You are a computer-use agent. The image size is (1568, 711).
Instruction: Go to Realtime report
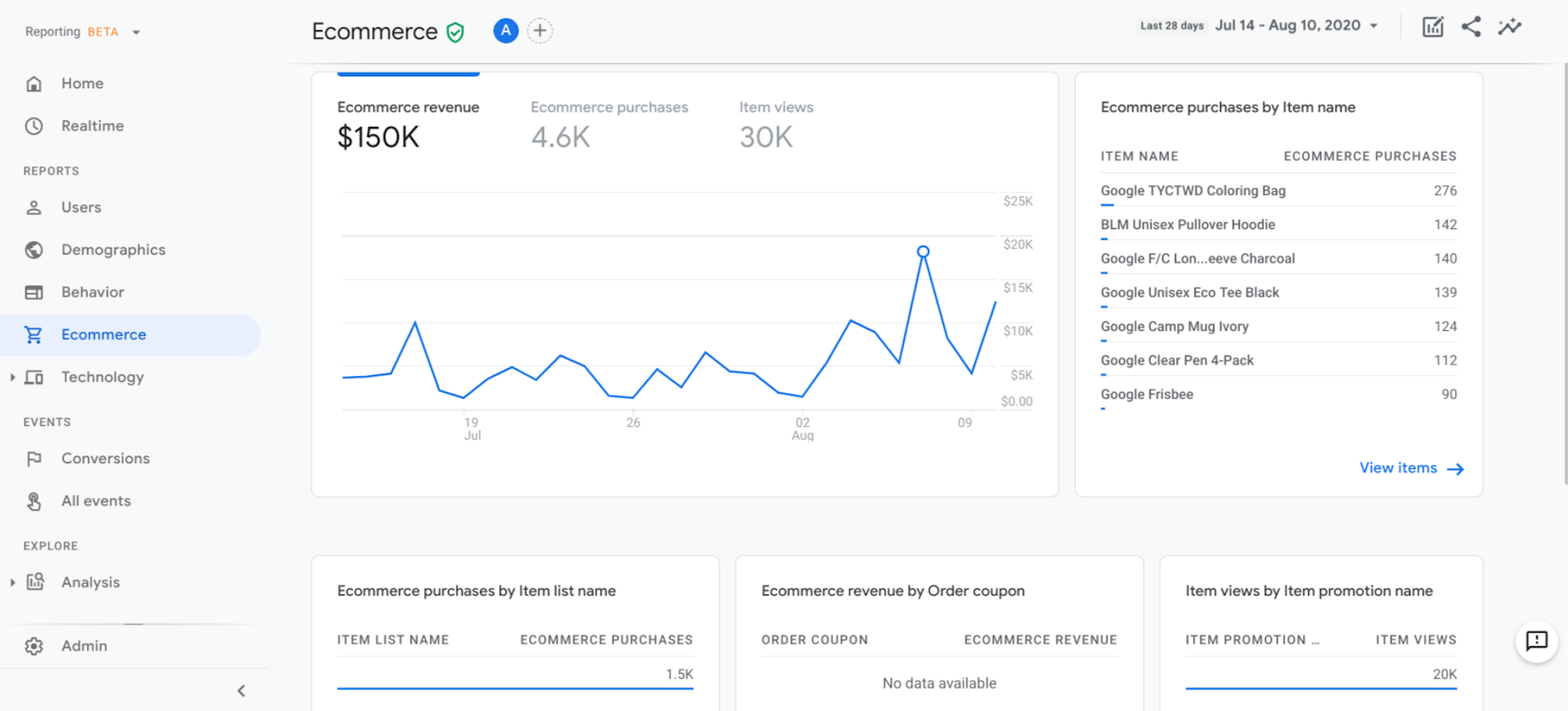[92, 126]
